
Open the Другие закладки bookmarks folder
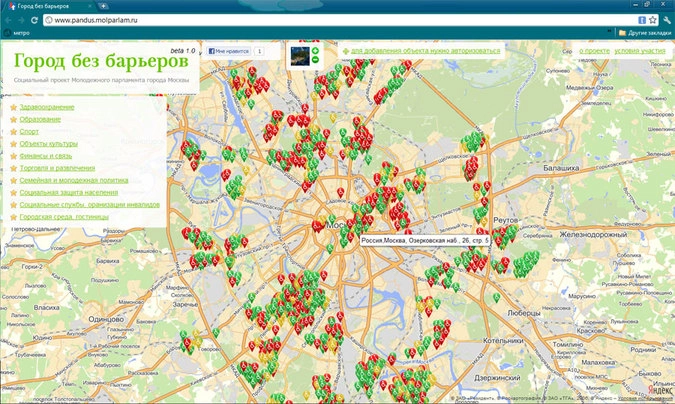tap(646, 33)
